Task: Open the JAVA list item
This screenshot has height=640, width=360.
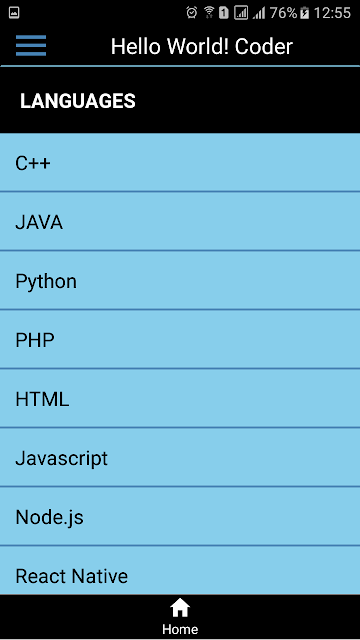Action: tap(180, 221)
